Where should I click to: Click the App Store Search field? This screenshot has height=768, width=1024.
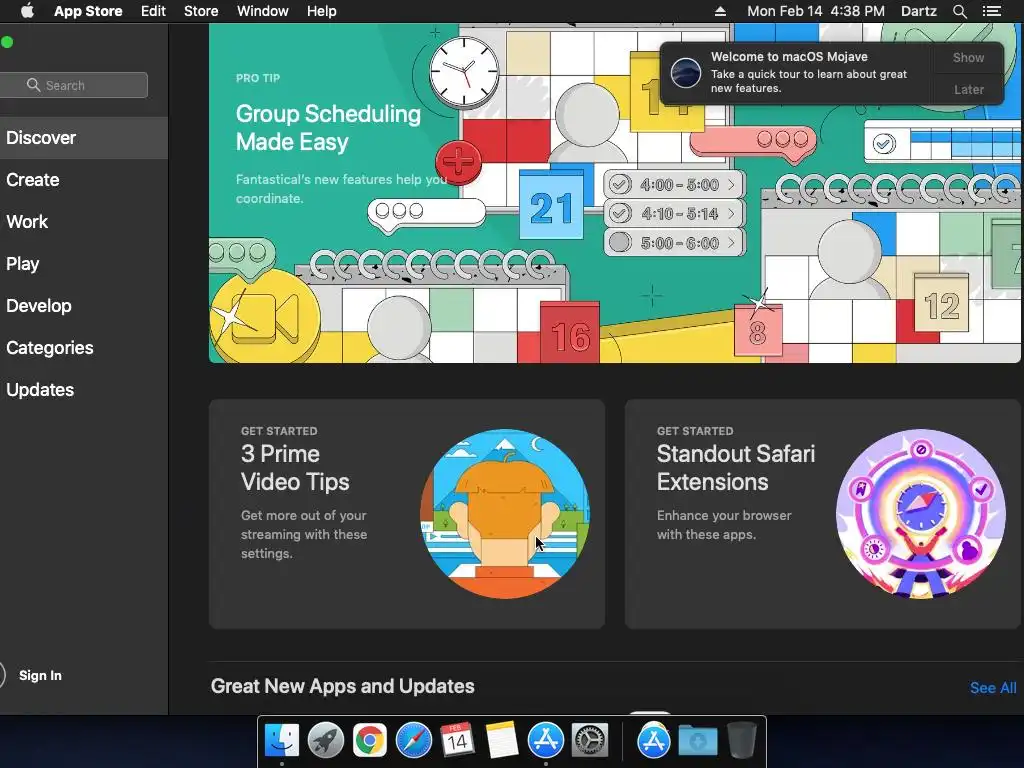tap(73, 85)
